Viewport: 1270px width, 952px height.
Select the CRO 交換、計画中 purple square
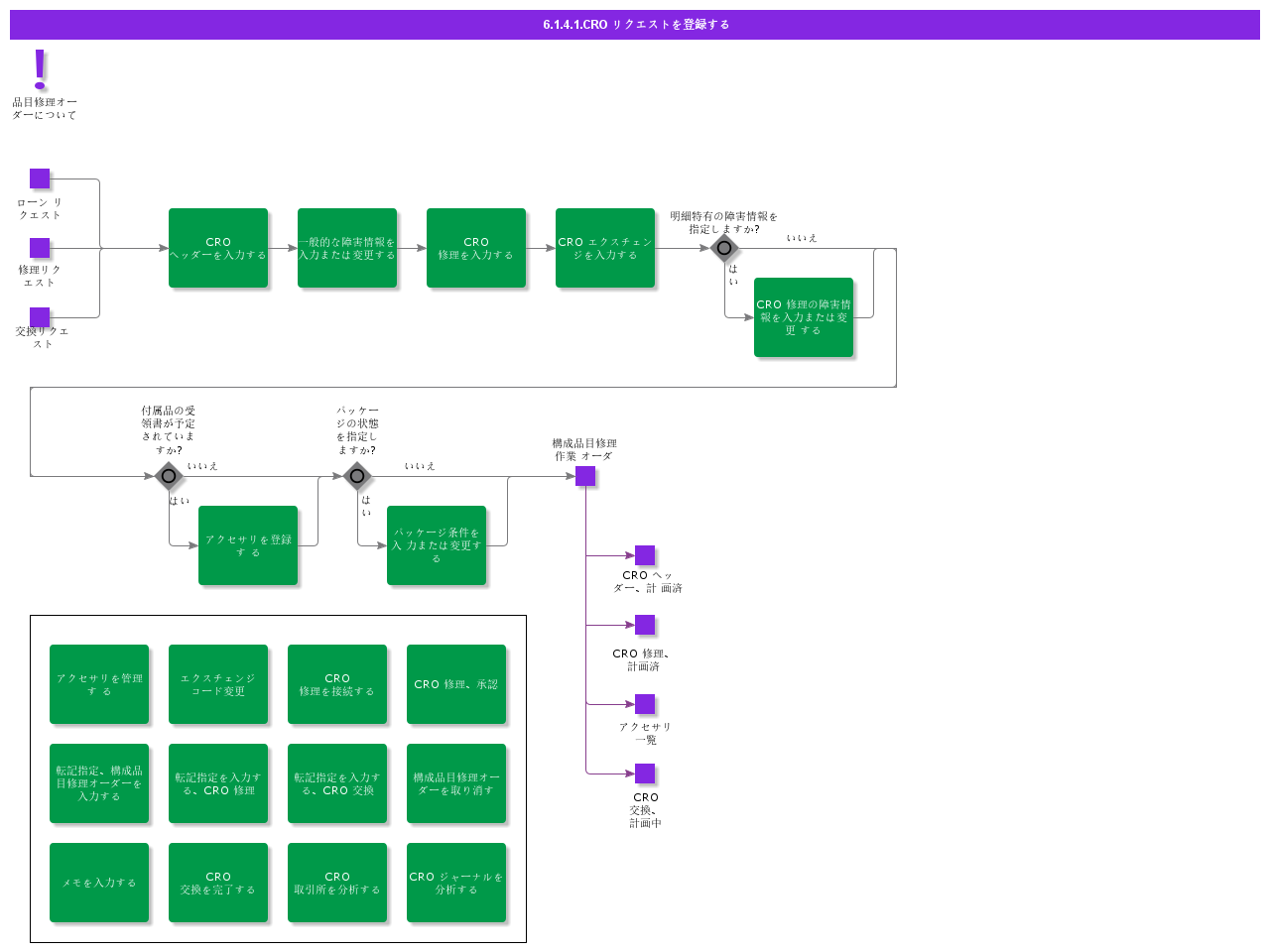pyautogui.click(x=645, y=773)
